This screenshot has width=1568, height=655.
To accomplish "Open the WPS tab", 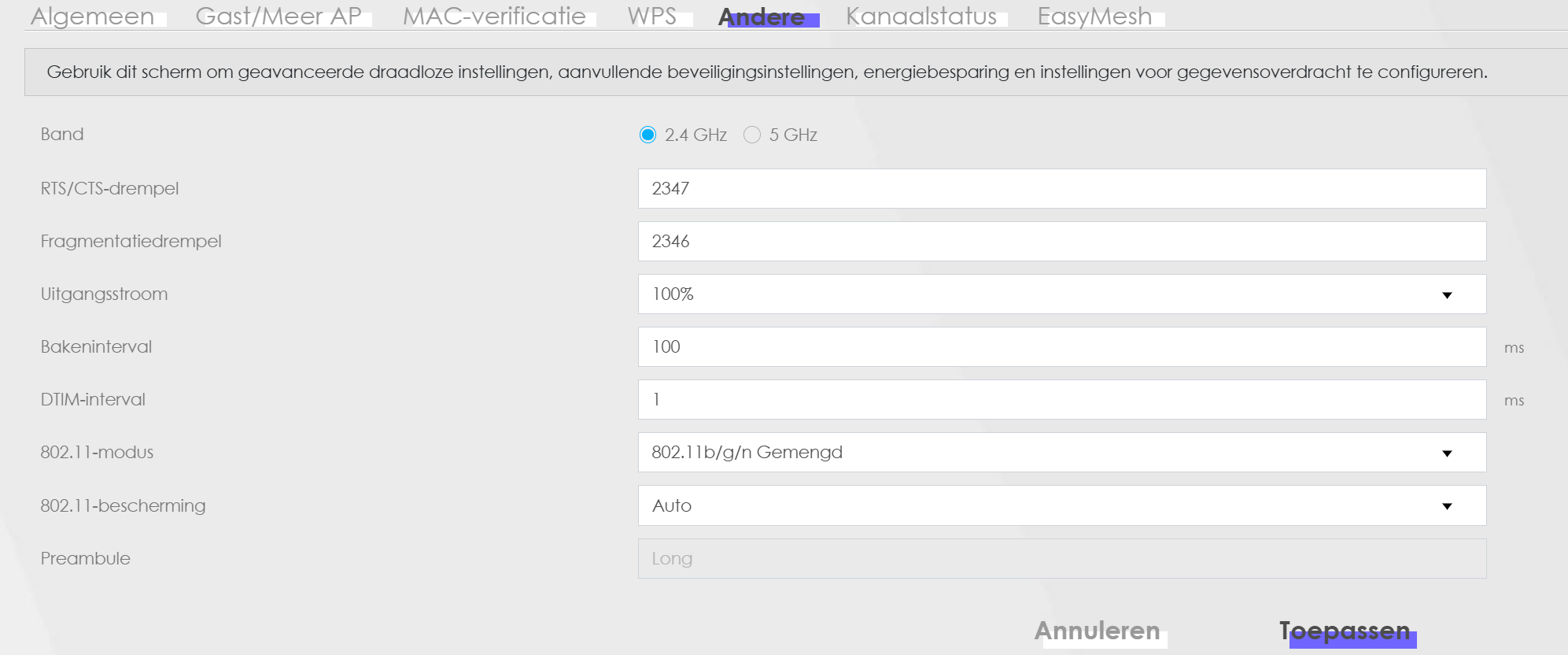I will click(x=652, y=16).
